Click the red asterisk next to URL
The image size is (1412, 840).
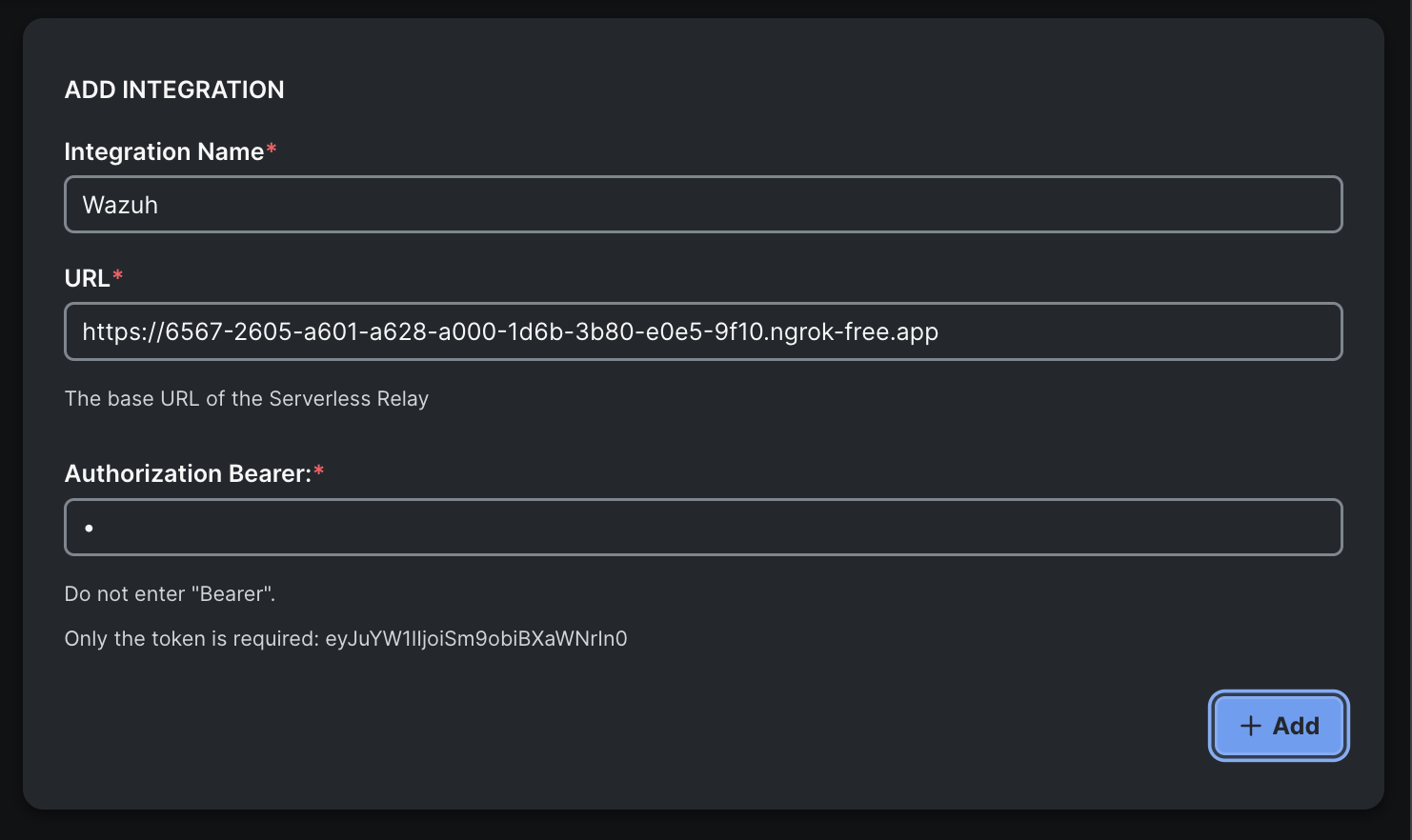click(x=118, y=276)
